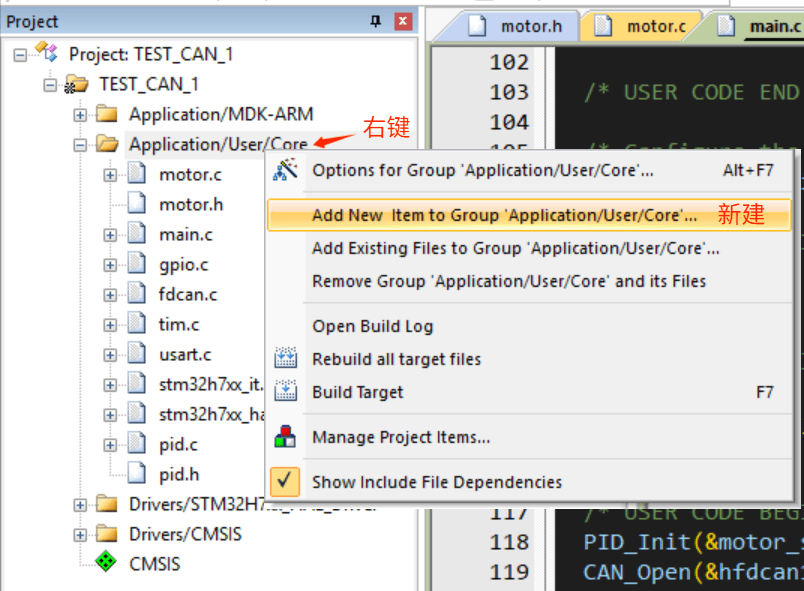Click the Options for Group wand icon

[286, 169]
